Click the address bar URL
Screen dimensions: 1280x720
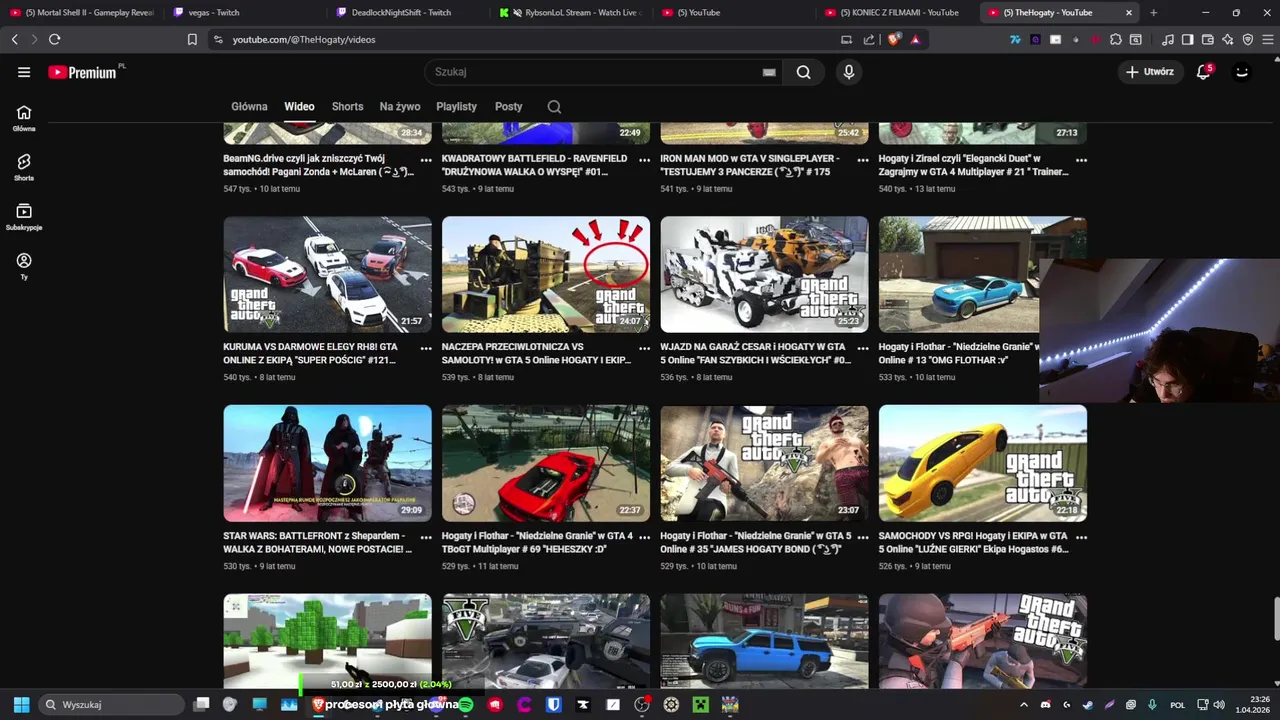pos(304,39)
